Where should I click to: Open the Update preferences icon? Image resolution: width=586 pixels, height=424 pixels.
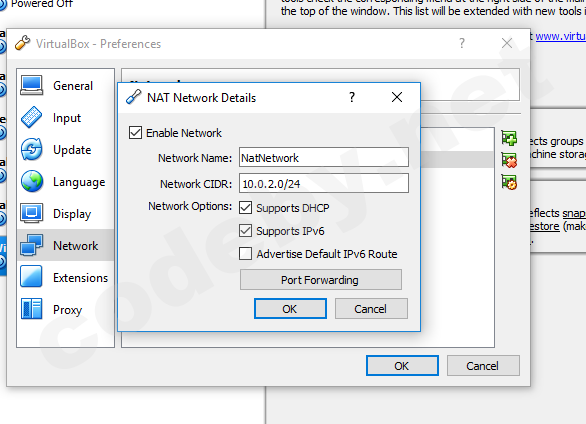pyautogui.click(x=31, y=149)
